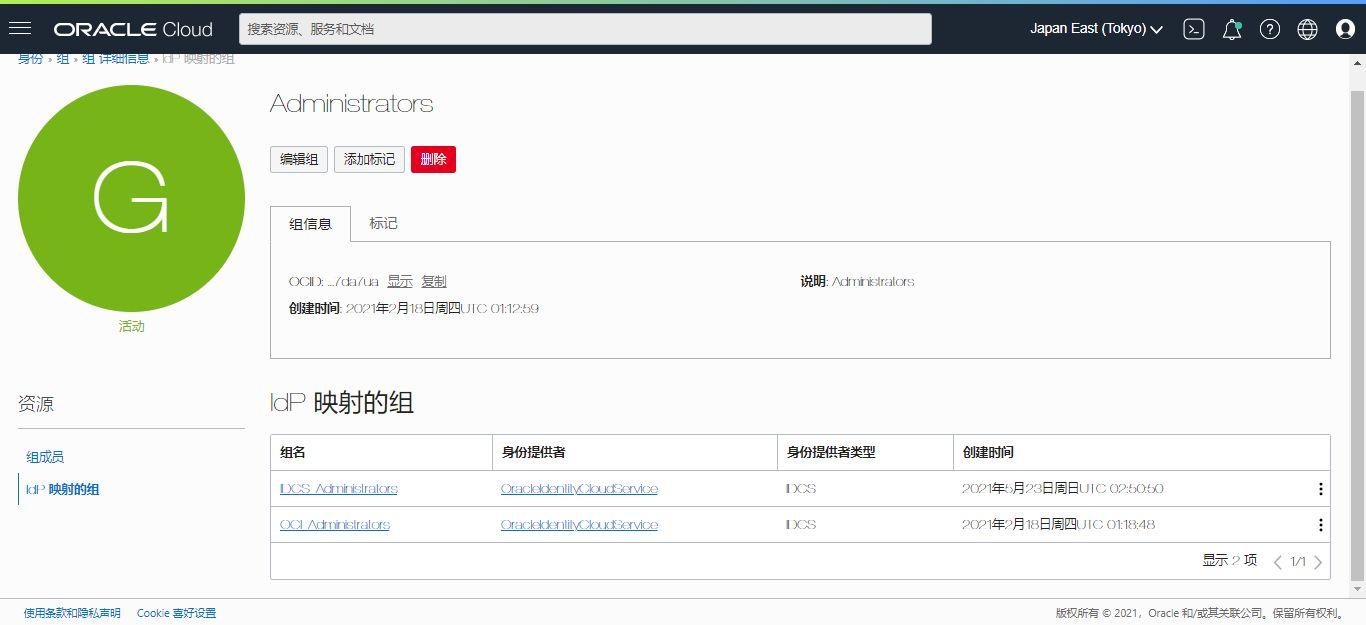The height and width of the screenshot is (625, 1366).
Task: Click the 活动 status label
Action: 131,327
